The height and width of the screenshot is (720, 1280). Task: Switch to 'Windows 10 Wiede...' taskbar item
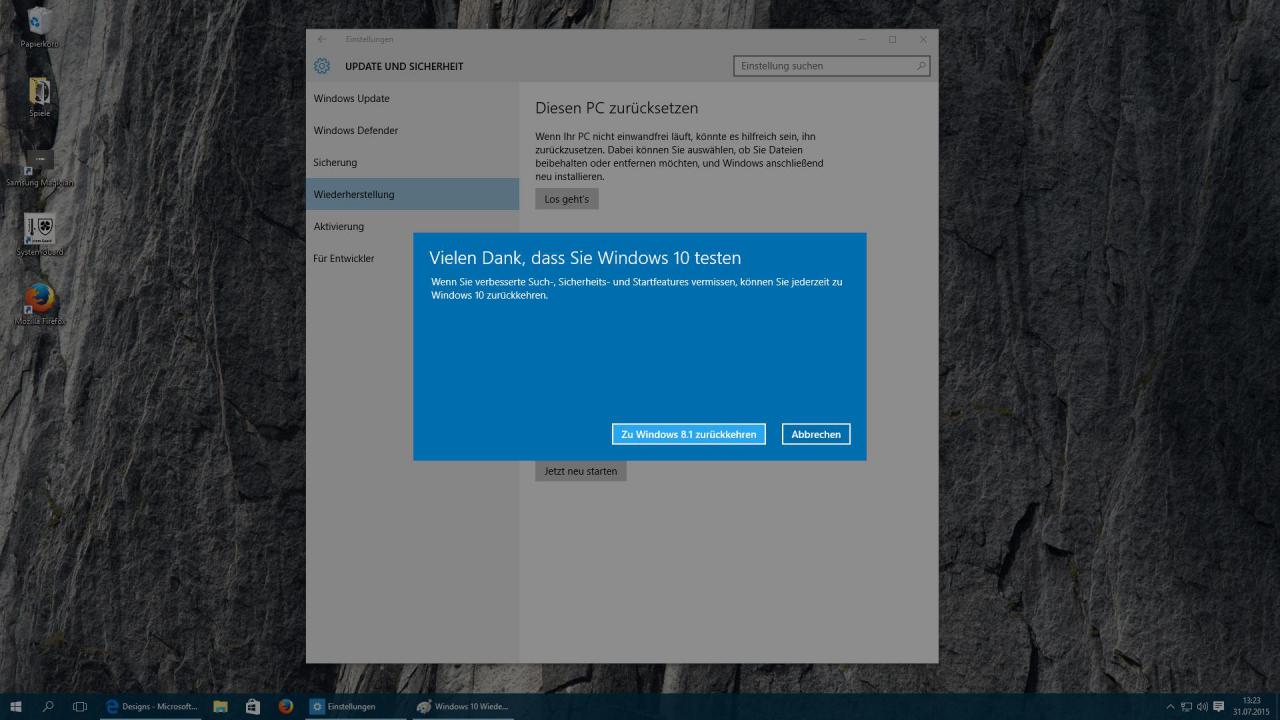(x=463, y=706)
